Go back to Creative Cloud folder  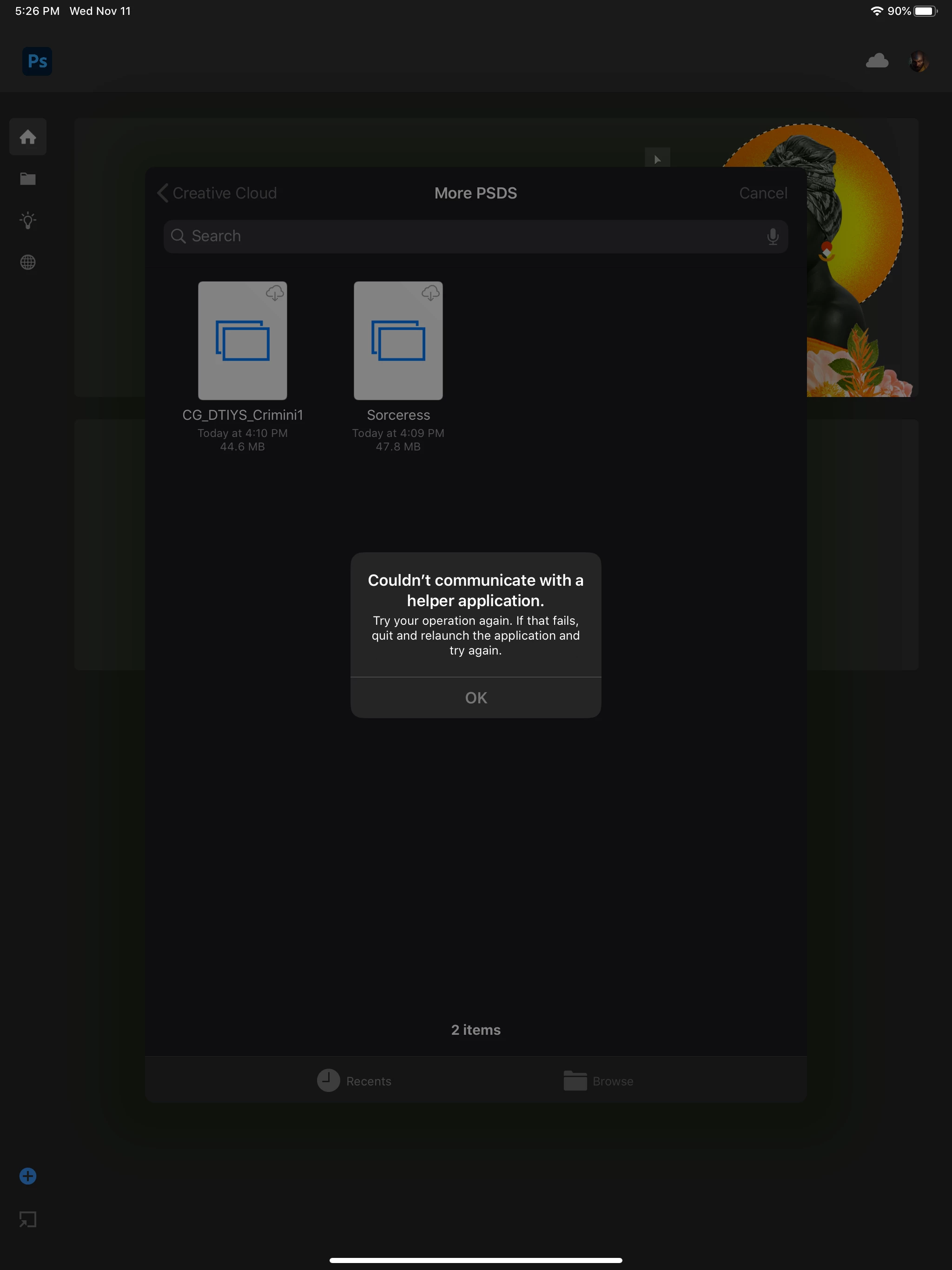[218, 193]
